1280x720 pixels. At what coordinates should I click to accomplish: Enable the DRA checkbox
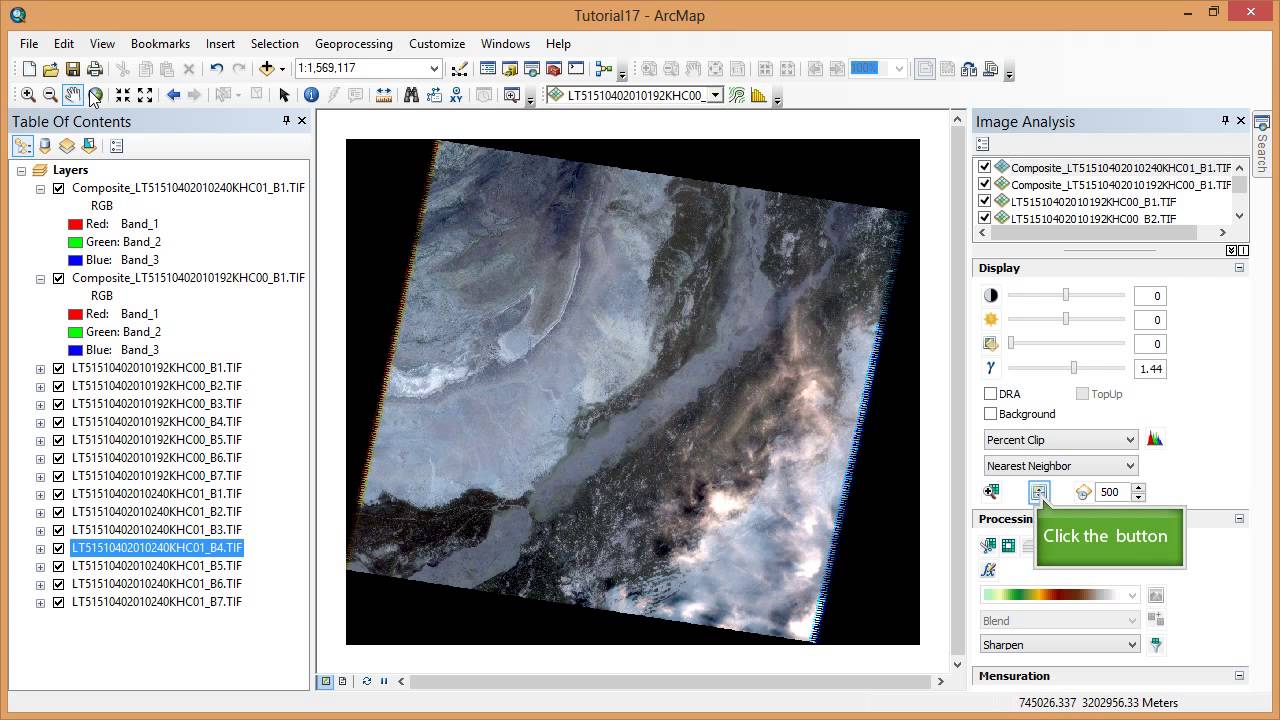coord(991,394)
